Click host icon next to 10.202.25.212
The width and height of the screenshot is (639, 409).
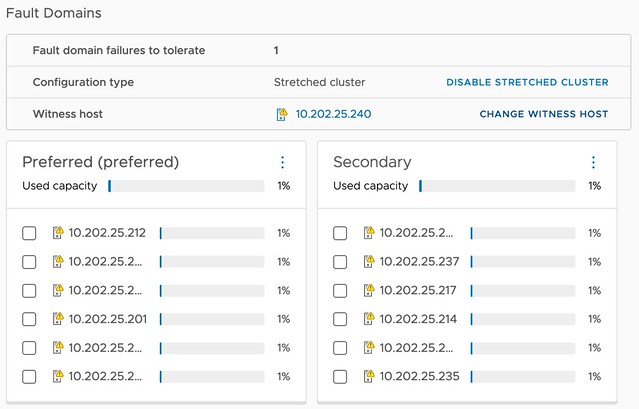59,233
